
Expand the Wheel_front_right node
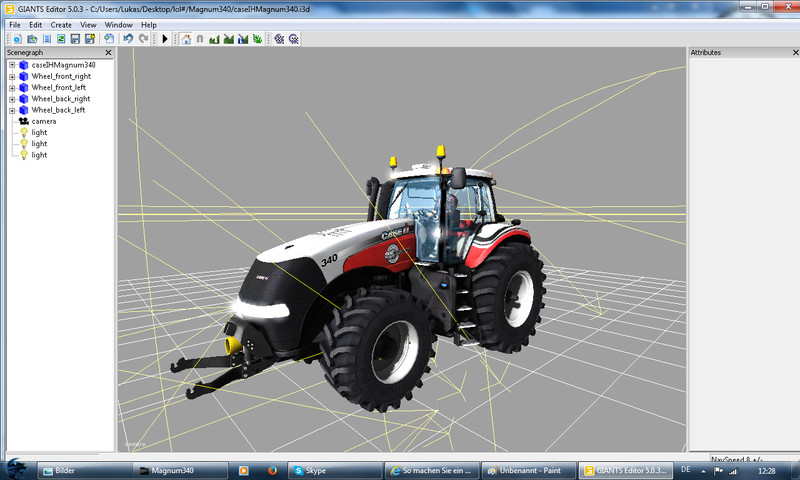click(x=12, y=77)
